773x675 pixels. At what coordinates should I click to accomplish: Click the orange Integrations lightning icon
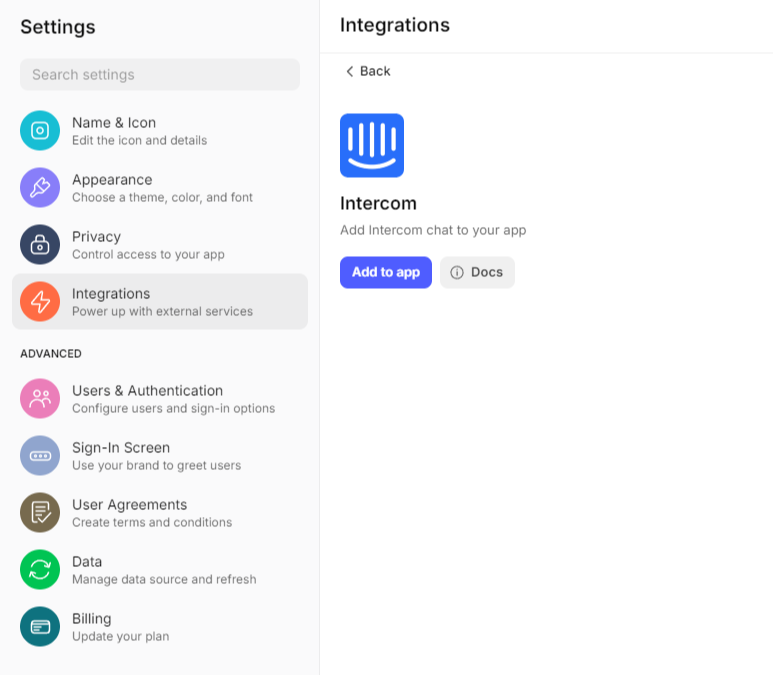click(40, 302)
